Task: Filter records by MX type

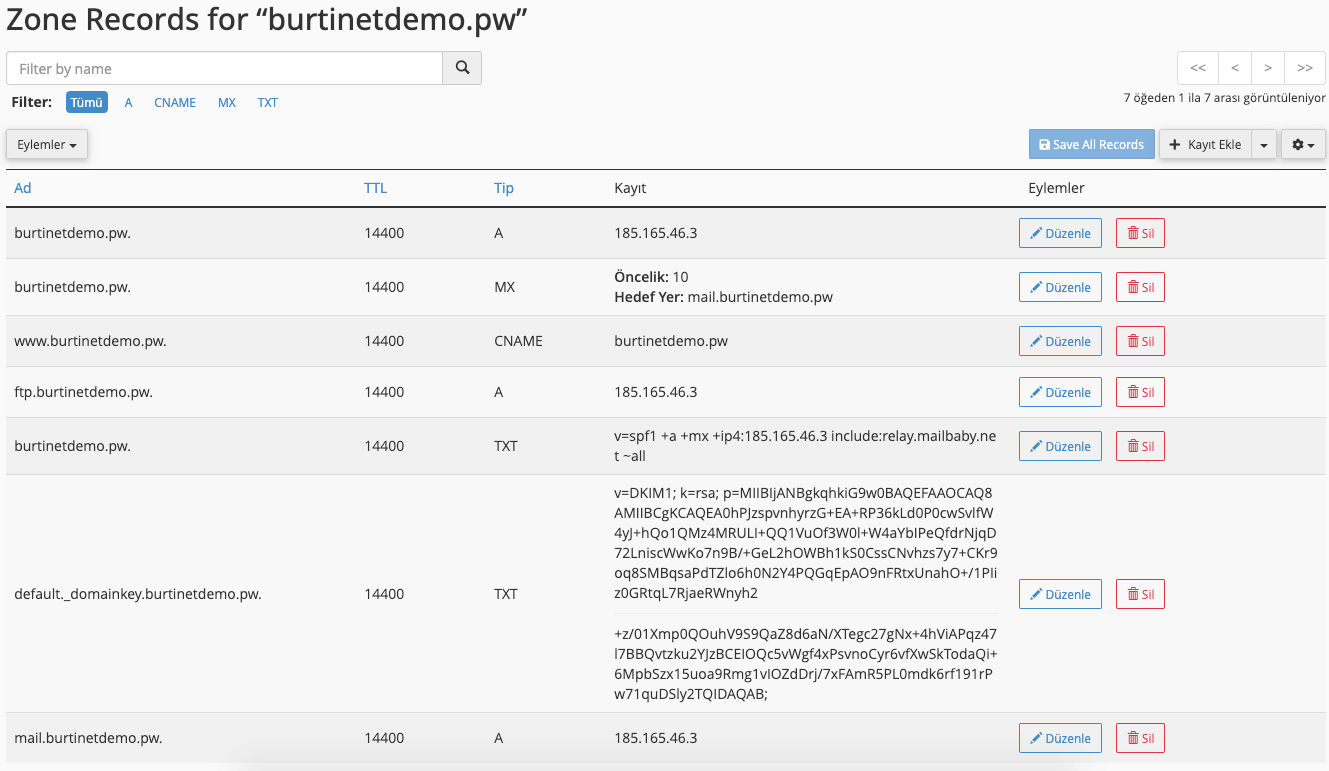Action: pyautogui.click(x=227, y=102)
